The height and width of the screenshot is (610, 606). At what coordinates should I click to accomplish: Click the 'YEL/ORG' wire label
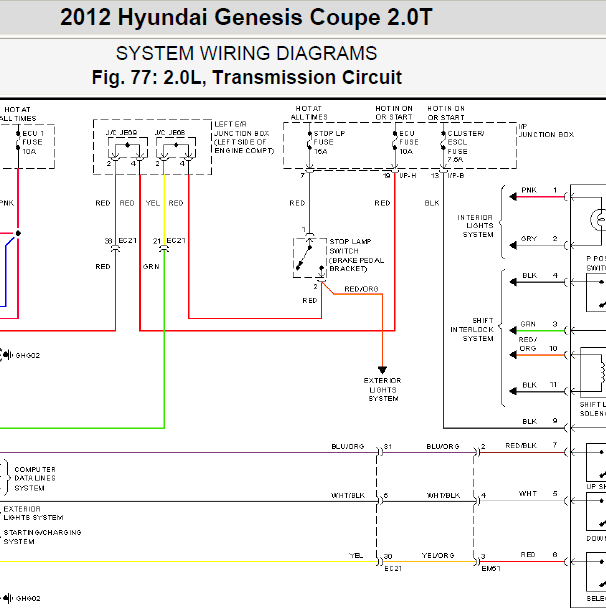tap(438, 556)
